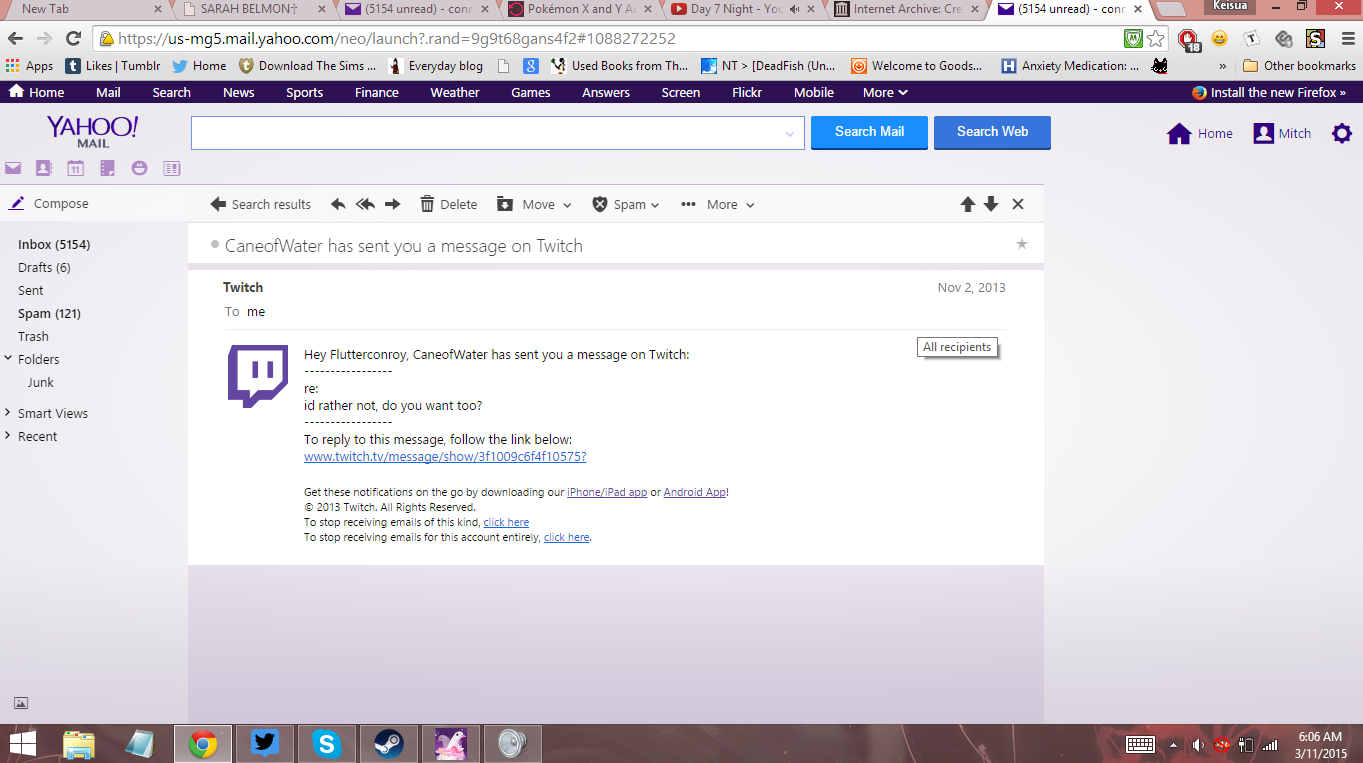
Task: Star the CaneofWater message
Action: [1022, 244]
